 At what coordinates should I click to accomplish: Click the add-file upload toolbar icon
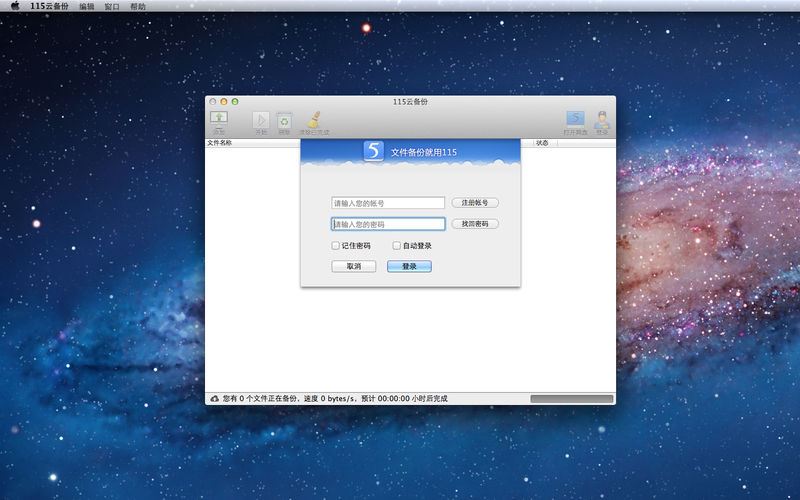click(219, 119)
